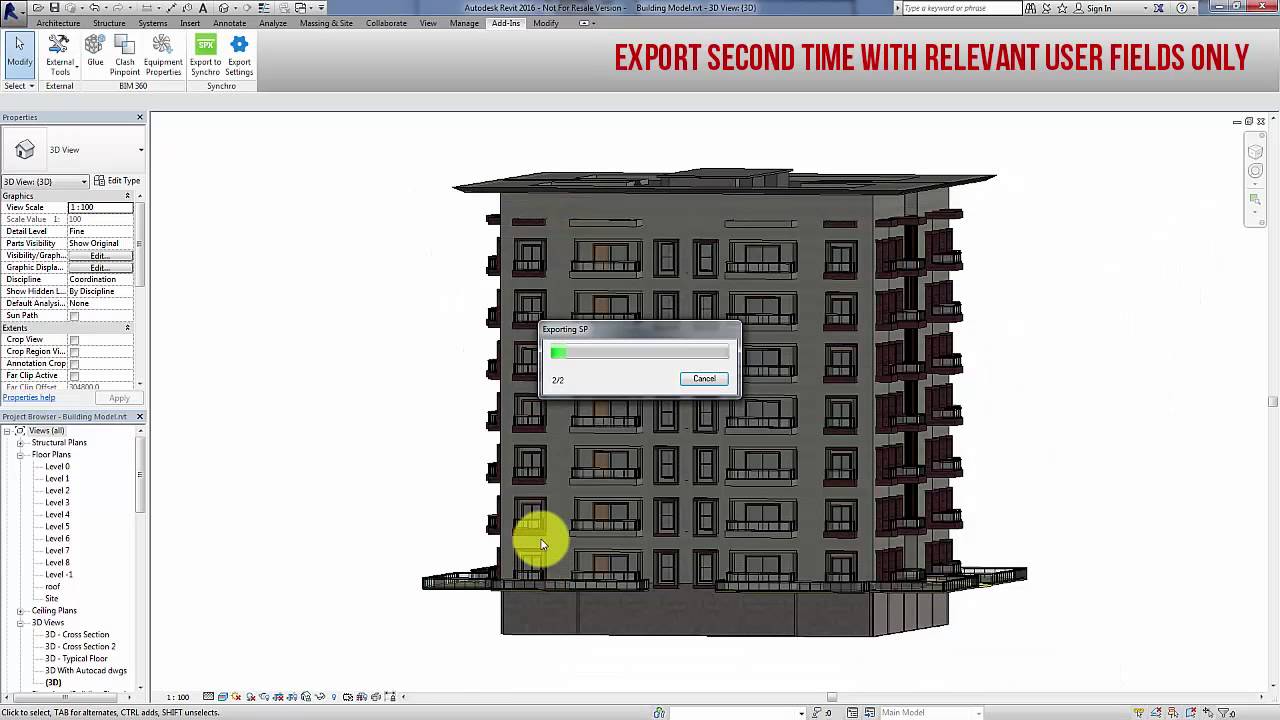Viewport: 1280px width, 720px height.
Task: Click the View Scale 1:100 field
Action: pyautogui.click(x=100, y=207)
